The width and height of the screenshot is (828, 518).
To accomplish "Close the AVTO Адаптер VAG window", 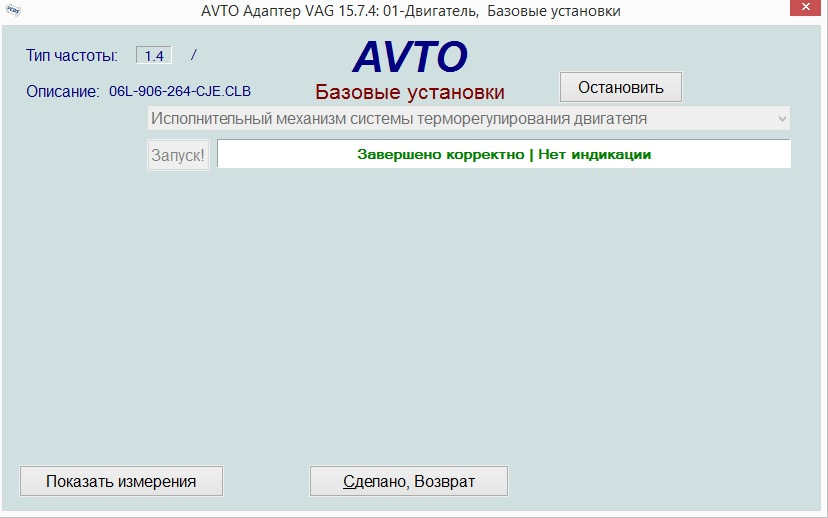I will tap(805, 7).
